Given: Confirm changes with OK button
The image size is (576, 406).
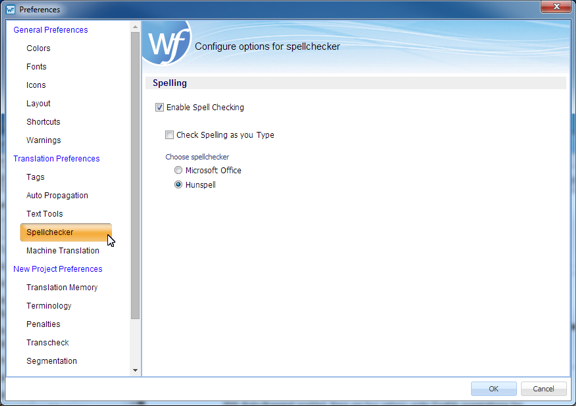Looking at the screenshot, I should point(494,389).
